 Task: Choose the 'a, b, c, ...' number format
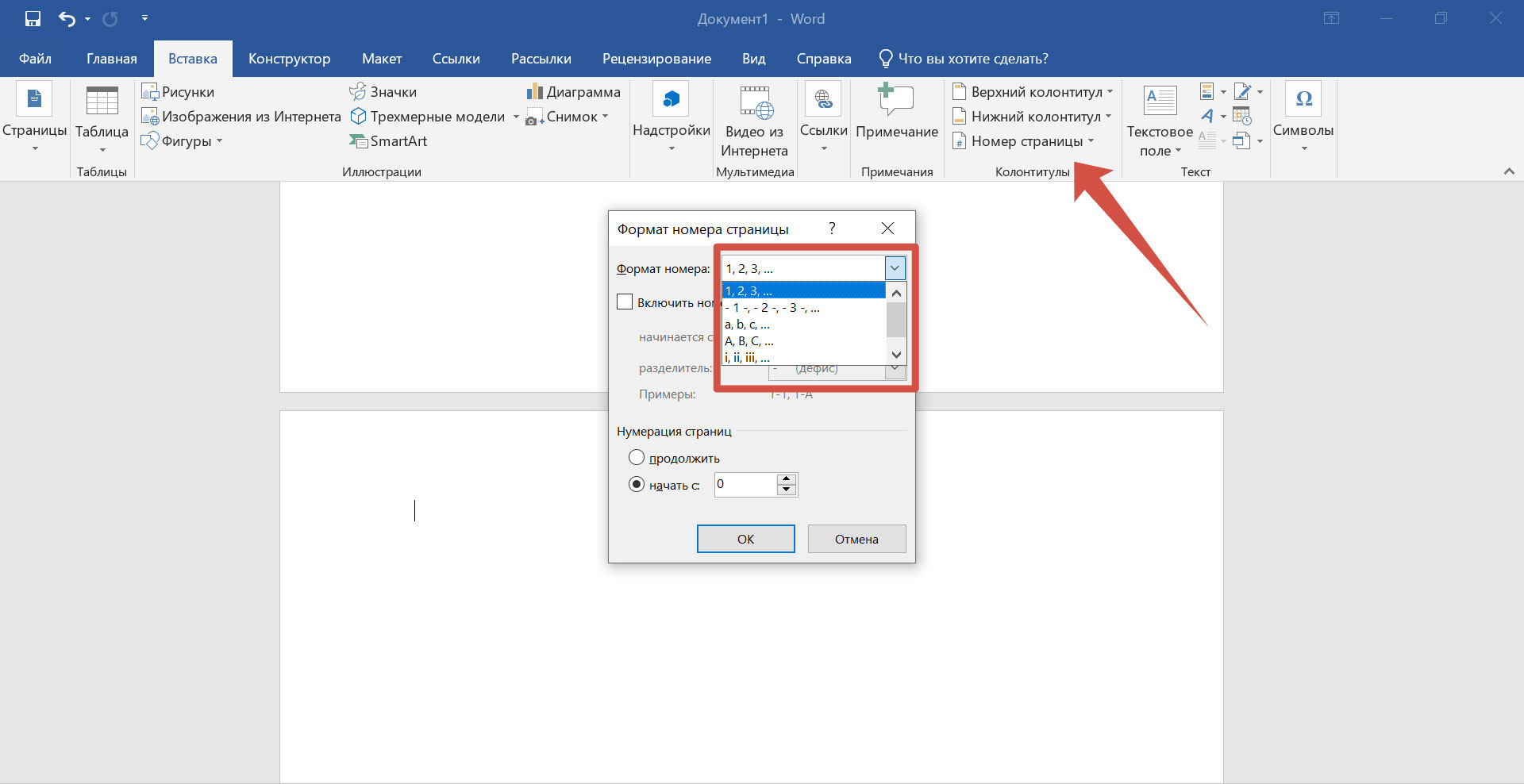coord(803,324)
